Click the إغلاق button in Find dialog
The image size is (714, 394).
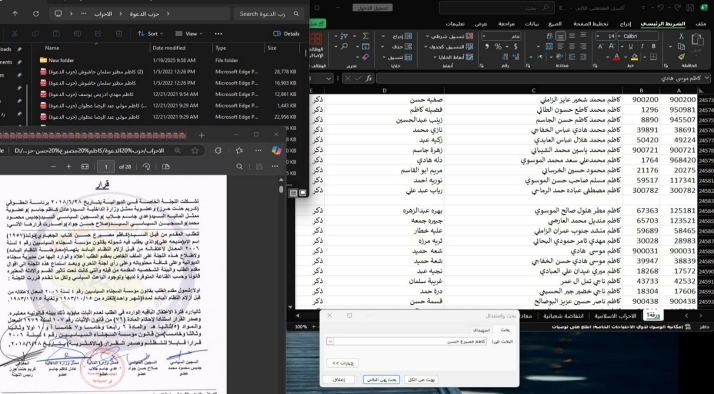(x=338, y=379)
